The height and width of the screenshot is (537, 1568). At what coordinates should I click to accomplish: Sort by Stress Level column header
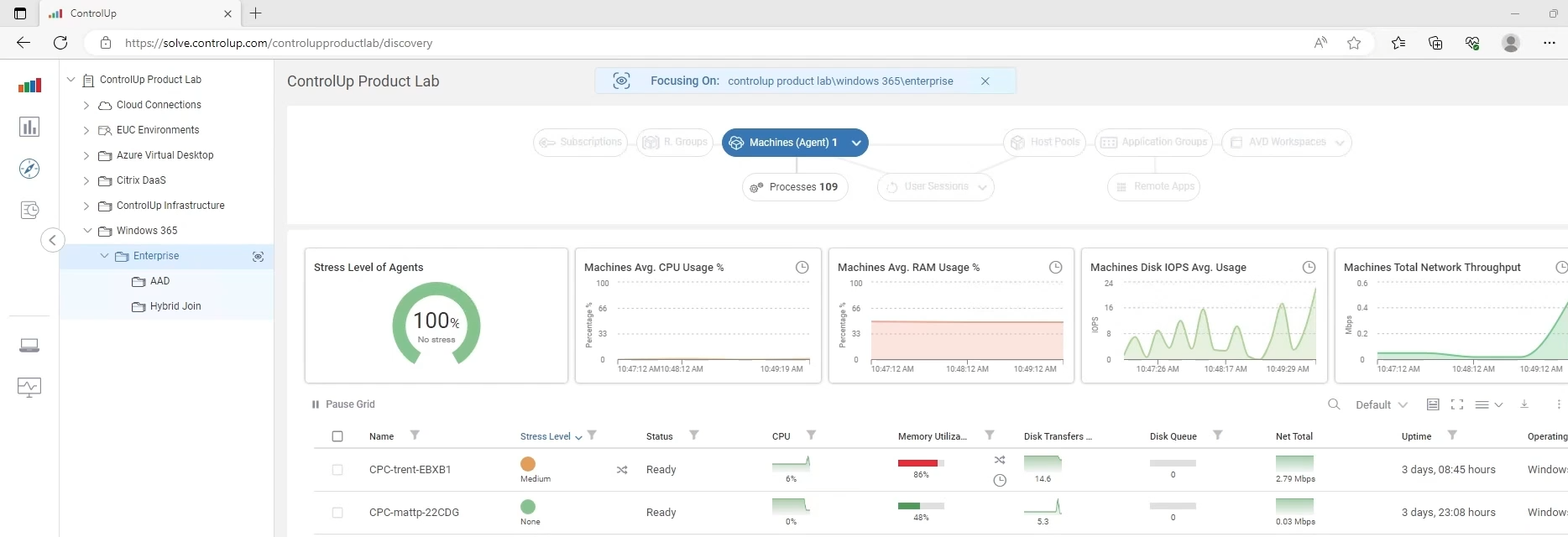click(x=546, y=436)
